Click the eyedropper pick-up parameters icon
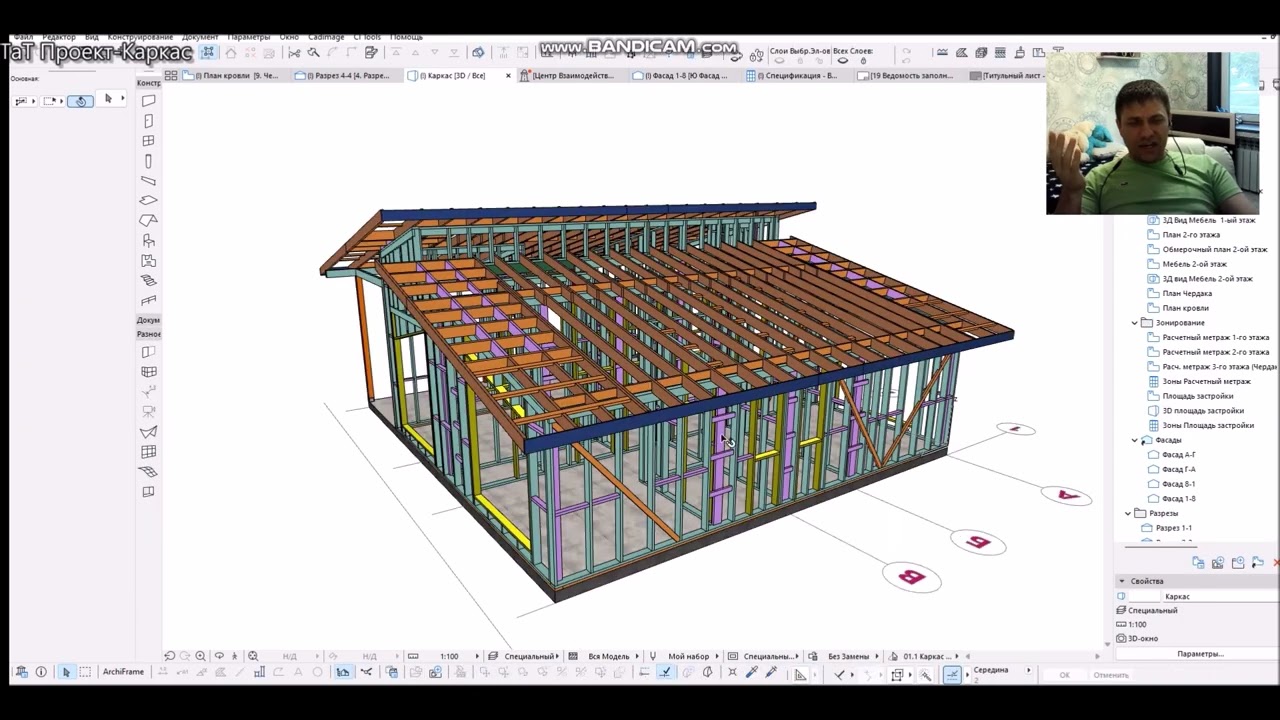Viewport: 1280px width, 720px height. point(752,673)
